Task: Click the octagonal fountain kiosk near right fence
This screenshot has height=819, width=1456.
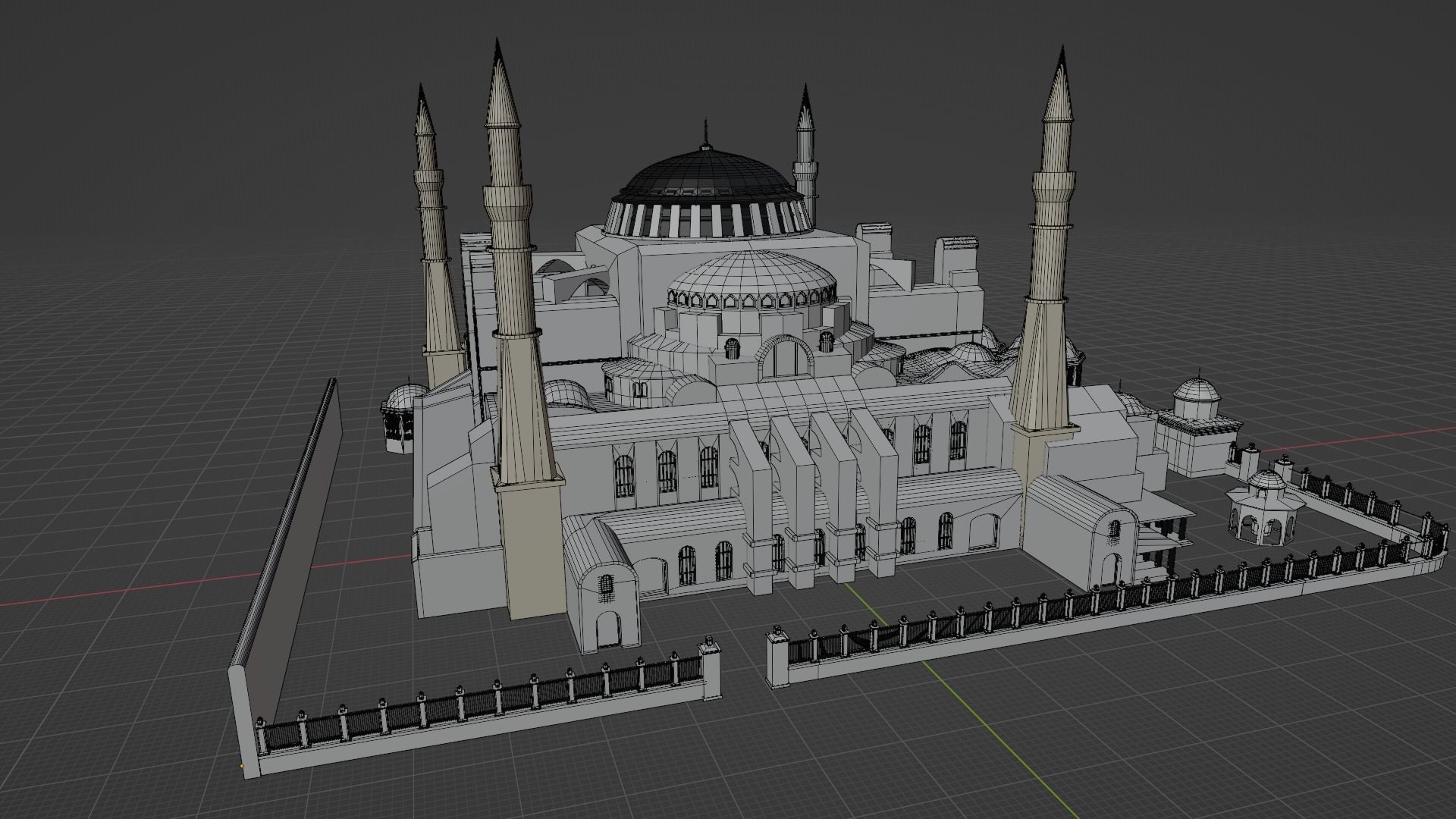Action: click(1265, 507)
